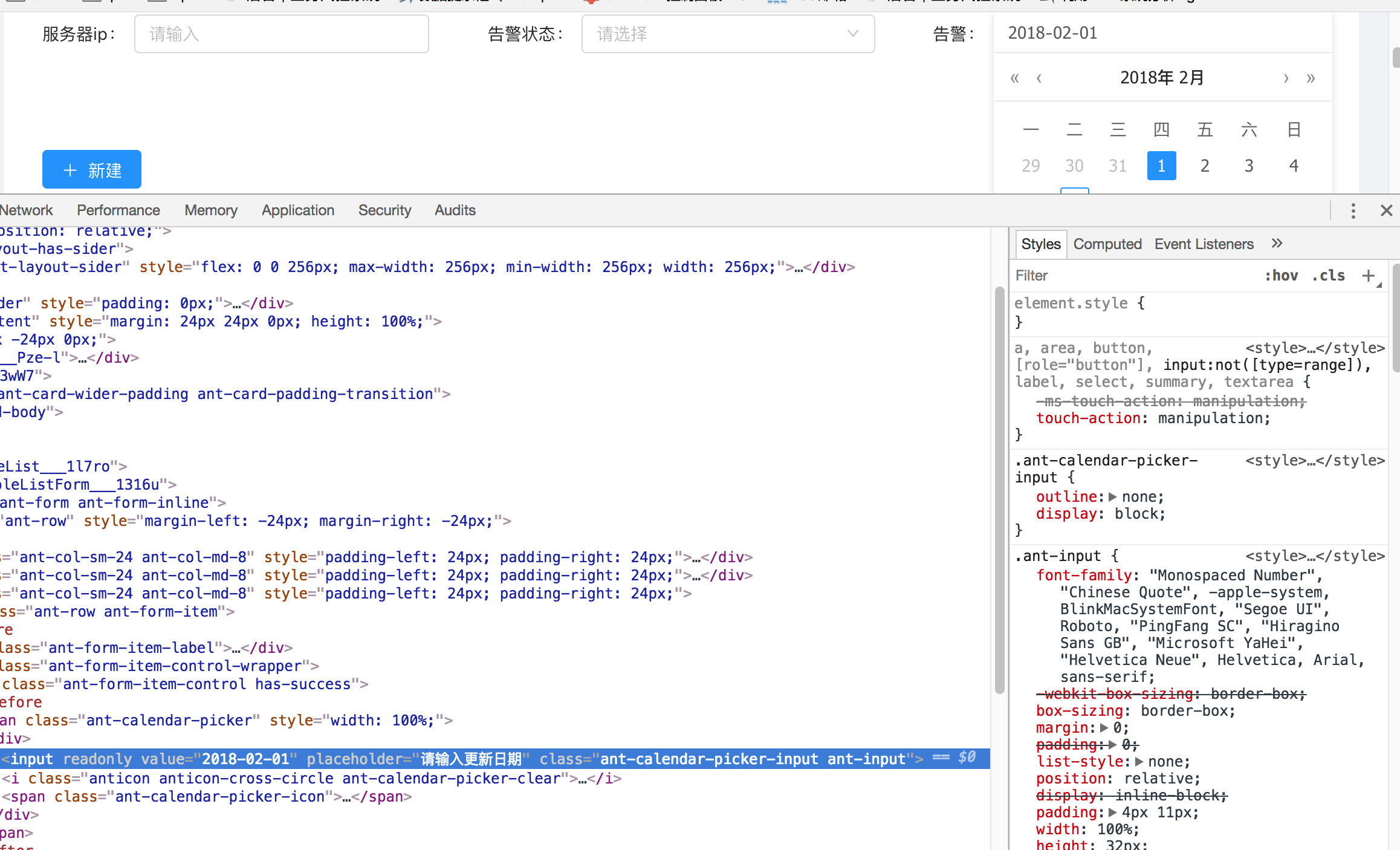The width and height of the screenshot is (1400, 850).
Task: Click the 服务器ip input field
Action: pos(281,34)
